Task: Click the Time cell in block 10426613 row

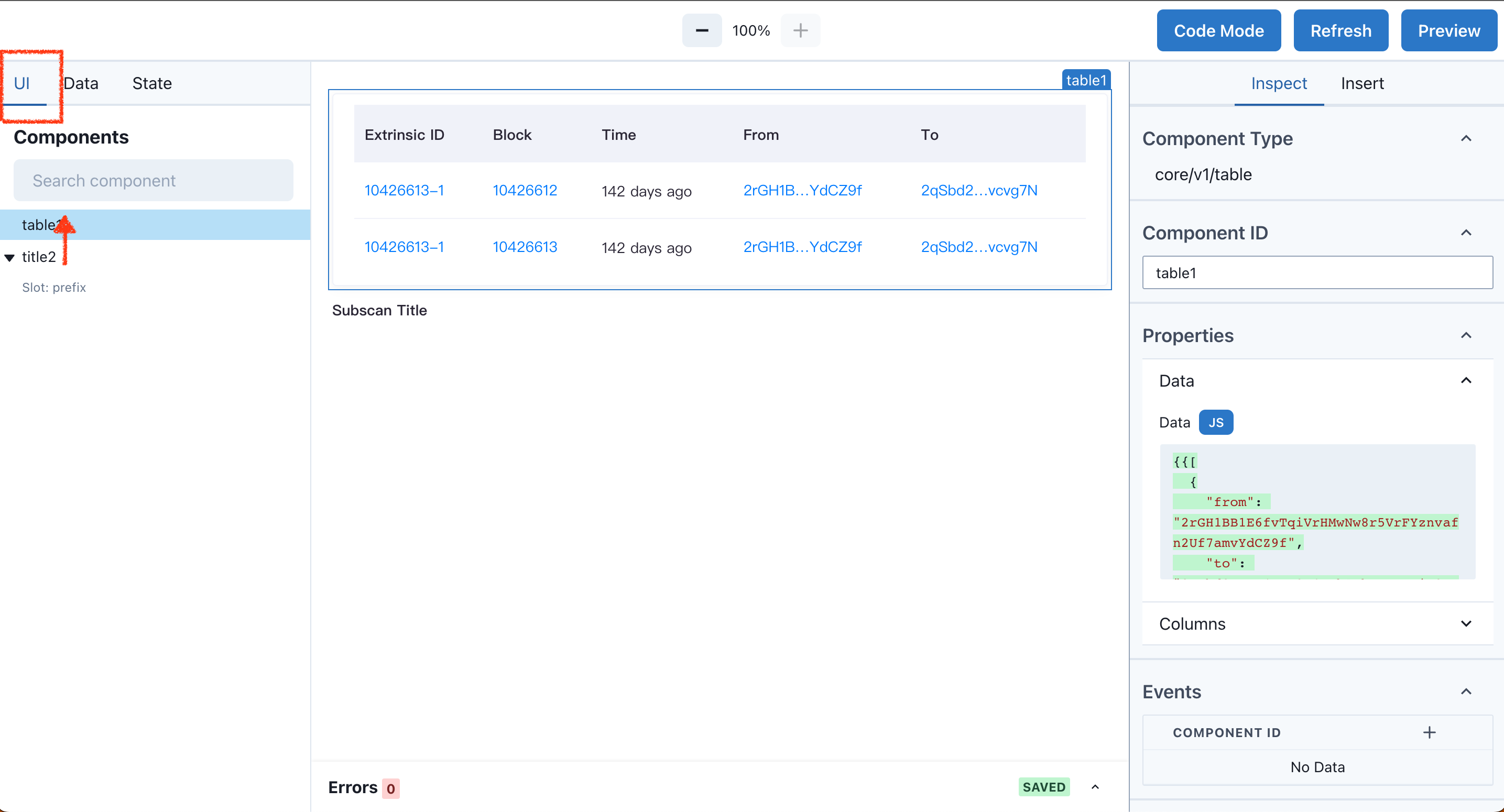Action: (x=646, y=247)
